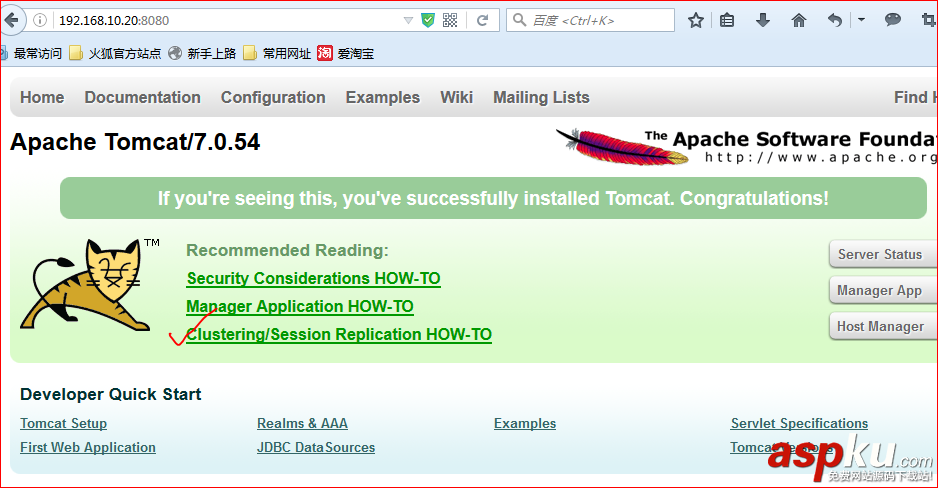Open the chat bubble icon
This screenshot has width=938, height=488.
[x=893, y=20]
